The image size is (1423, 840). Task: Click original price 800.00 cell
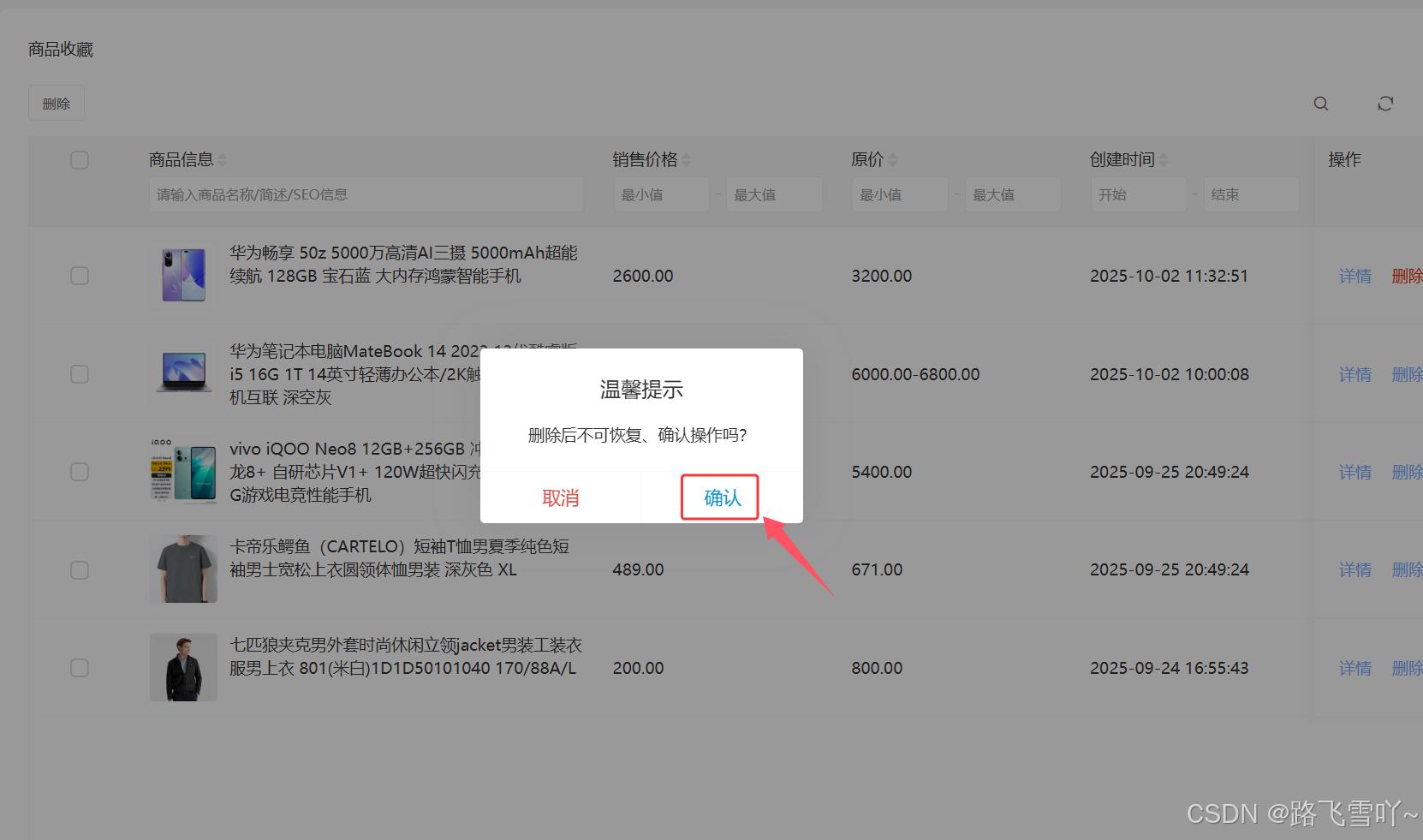coord(877,668)
